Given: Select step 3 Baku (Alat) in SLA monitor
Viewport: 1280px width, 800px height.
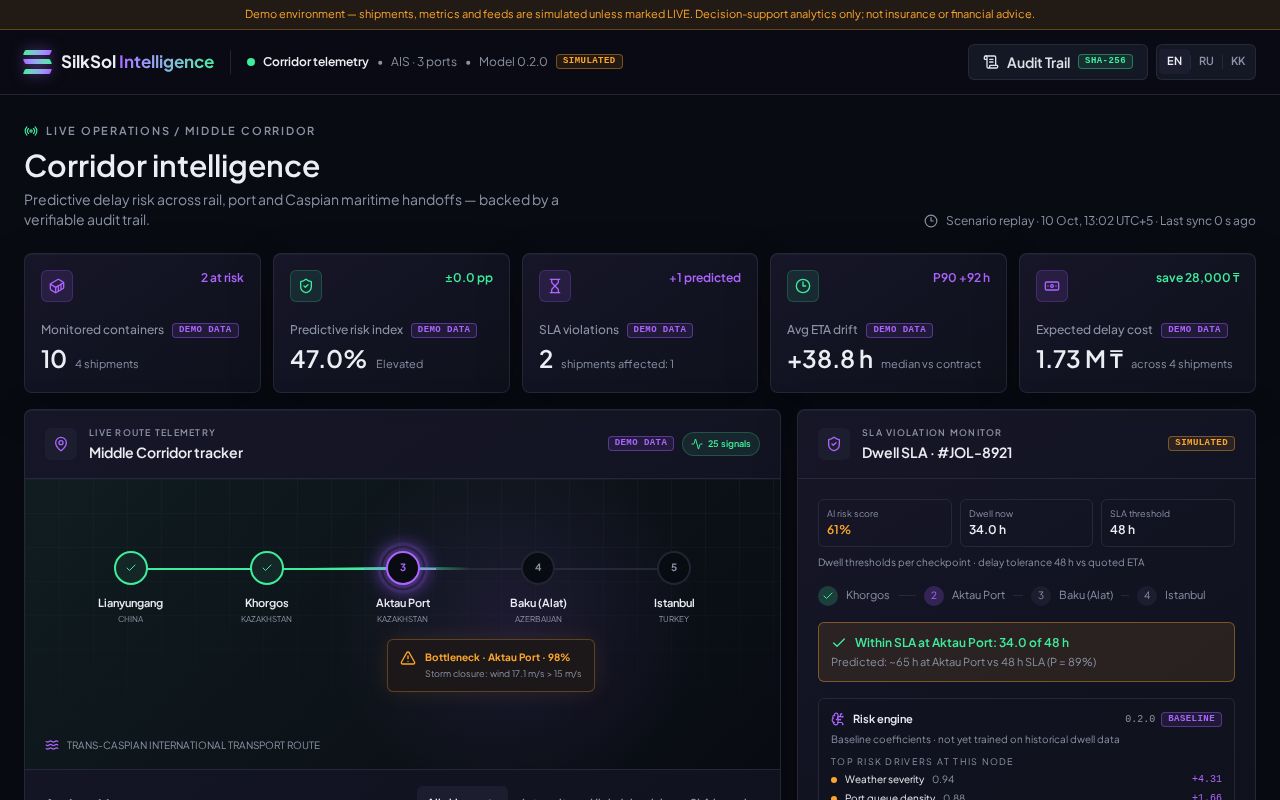Looking at the screenshot, I should click(1072, 595).
